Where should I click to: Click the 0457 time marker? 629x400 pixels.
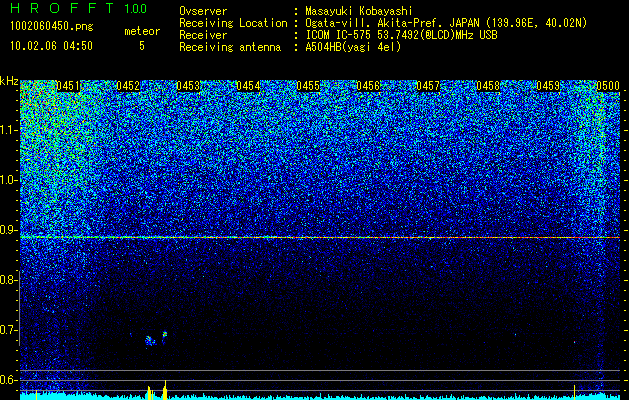tap(428, 86)
